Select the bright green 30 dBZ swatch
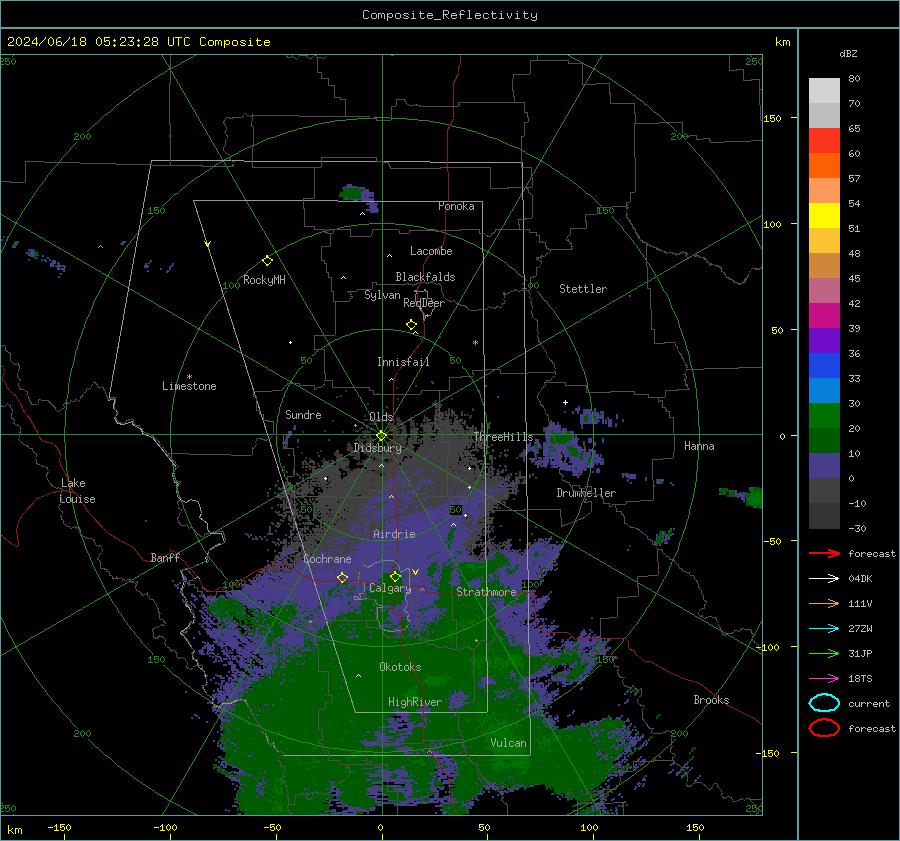900x841 pixels. [824, 416]
